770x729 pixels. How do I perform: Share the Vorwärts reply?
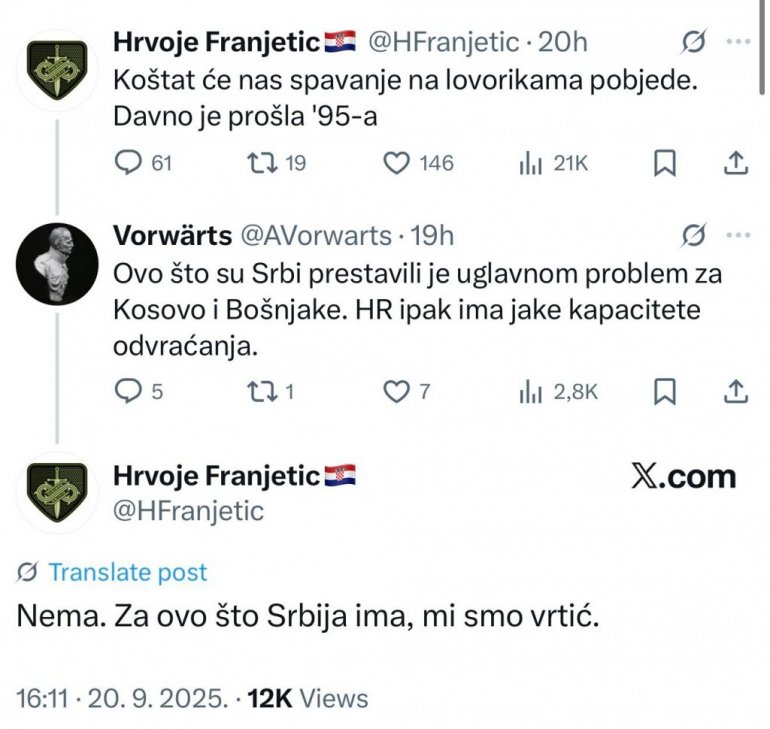(734, 392)
